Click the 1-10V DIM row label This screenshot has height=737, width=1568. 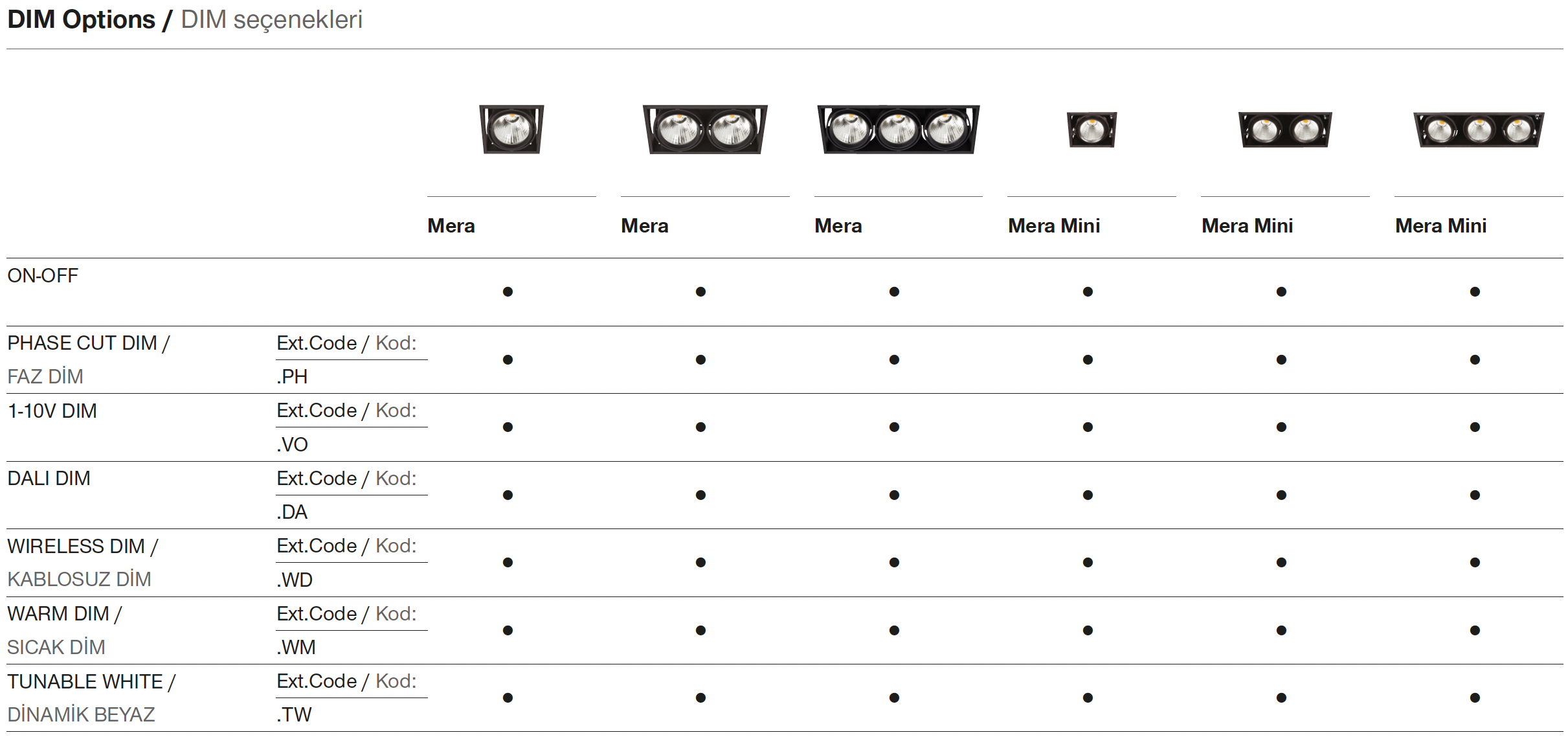(x=52, y=411)
